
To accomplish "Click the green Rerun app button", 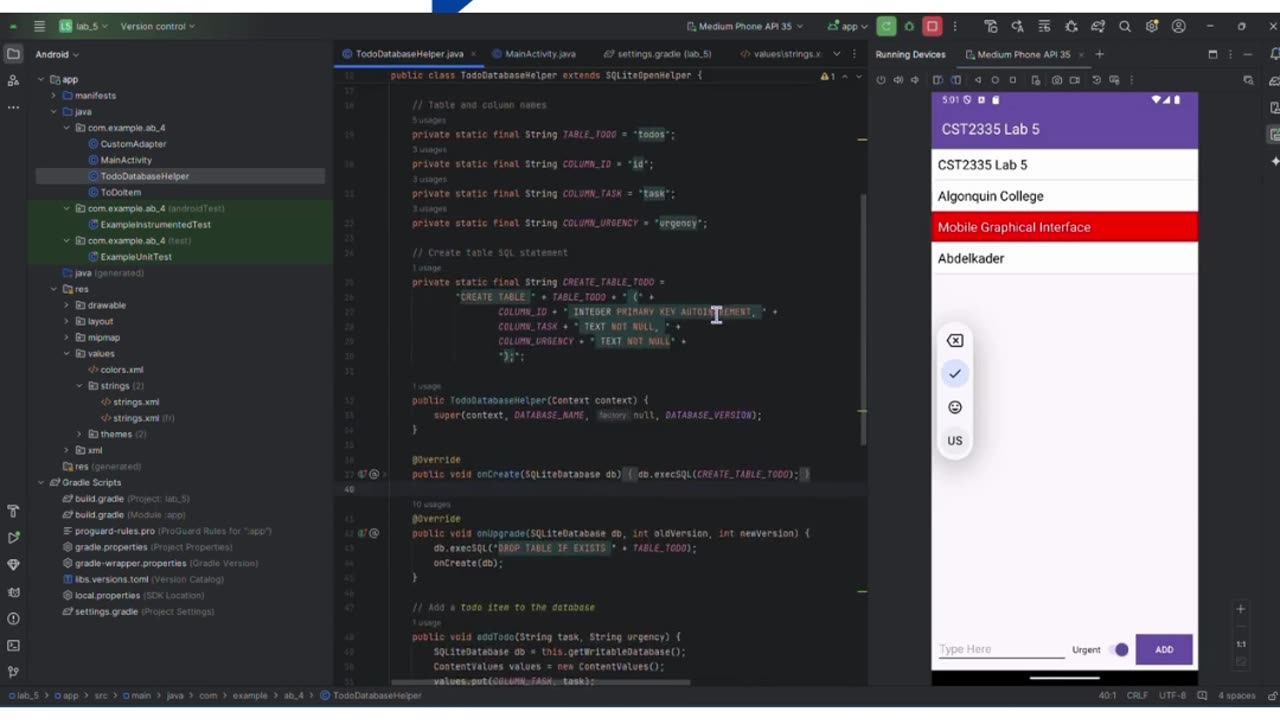I will (x=886, y=26).
